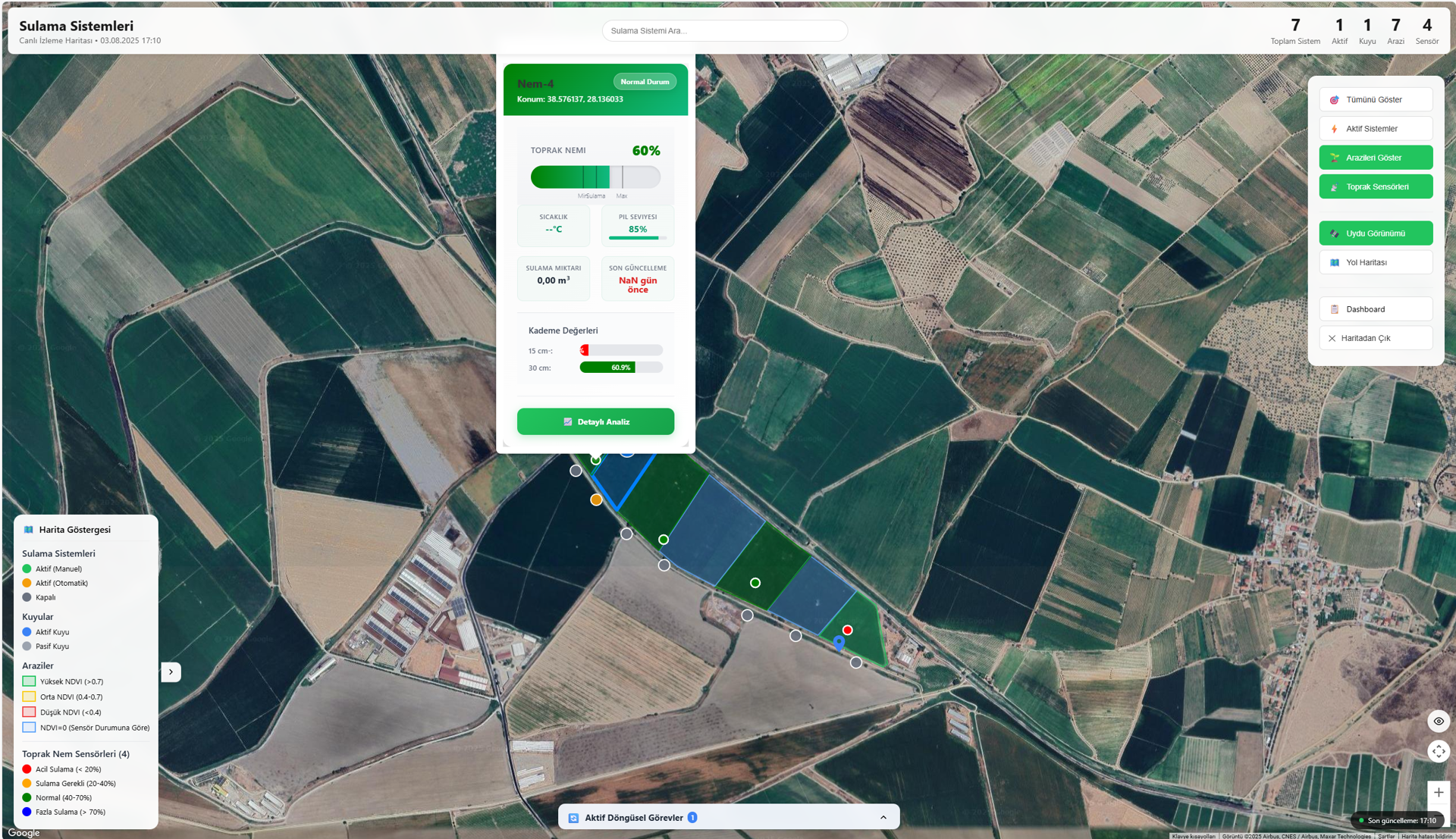Click the pan compass control on the map

1438,751
